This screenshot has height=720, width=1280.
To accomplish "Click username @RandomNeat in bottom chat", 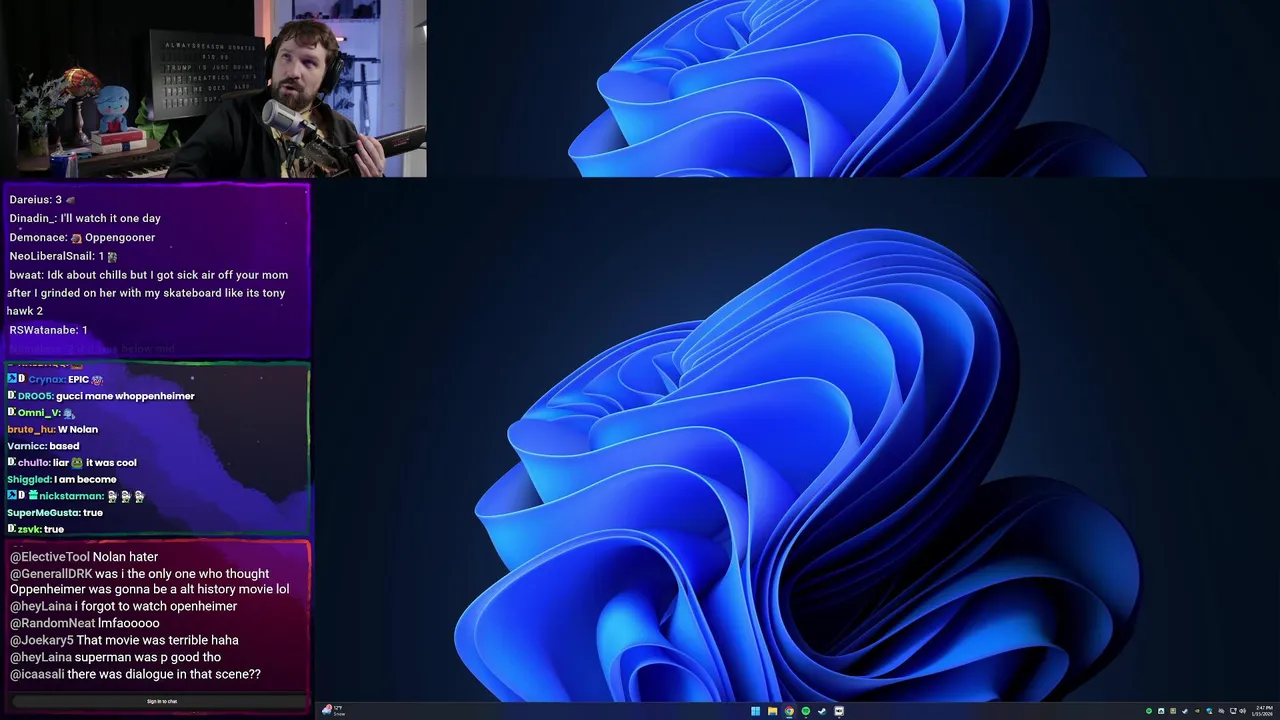I will coord(52,623).
